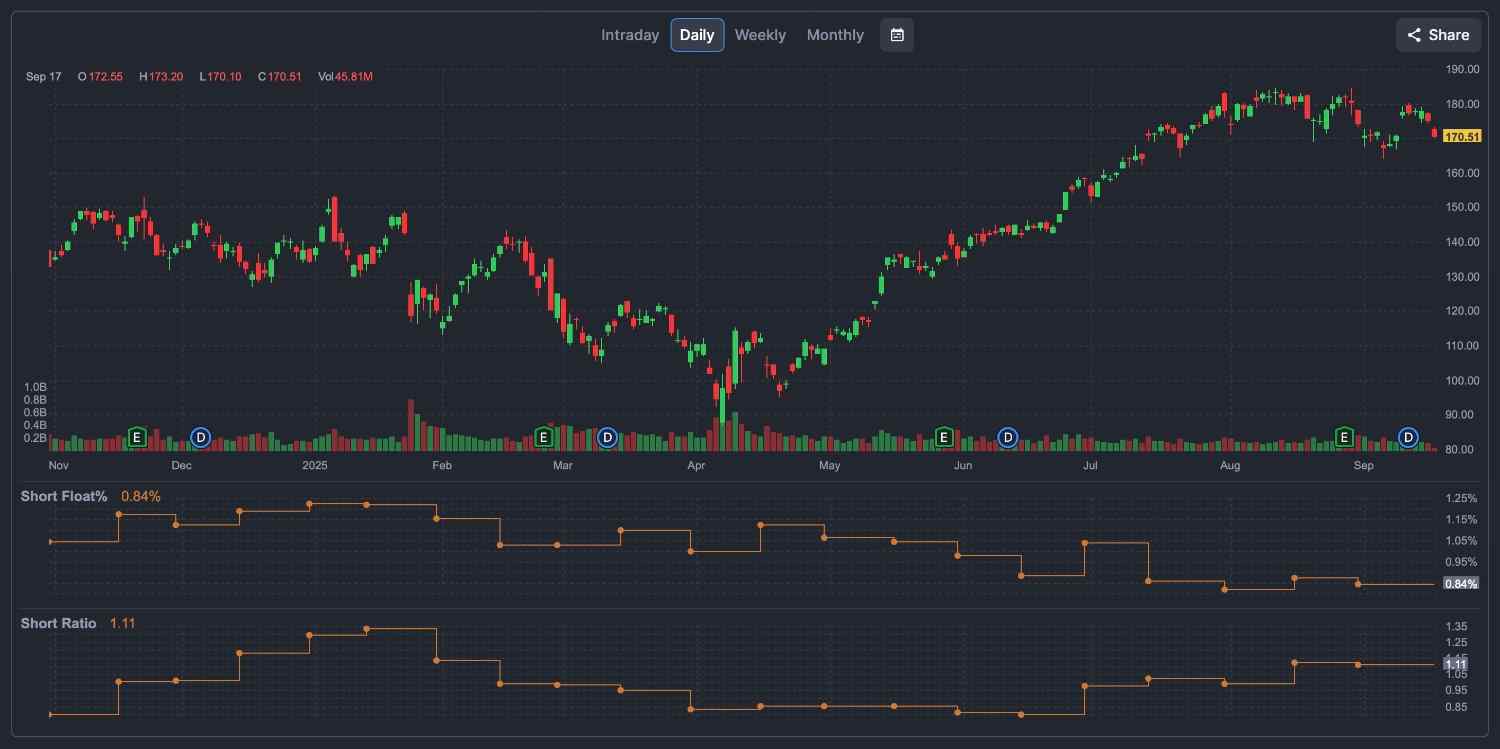Viewport: 1500px width, 749px height.
Task: Click the highlighted 0.84% axis value
Action: point(1461,583)
